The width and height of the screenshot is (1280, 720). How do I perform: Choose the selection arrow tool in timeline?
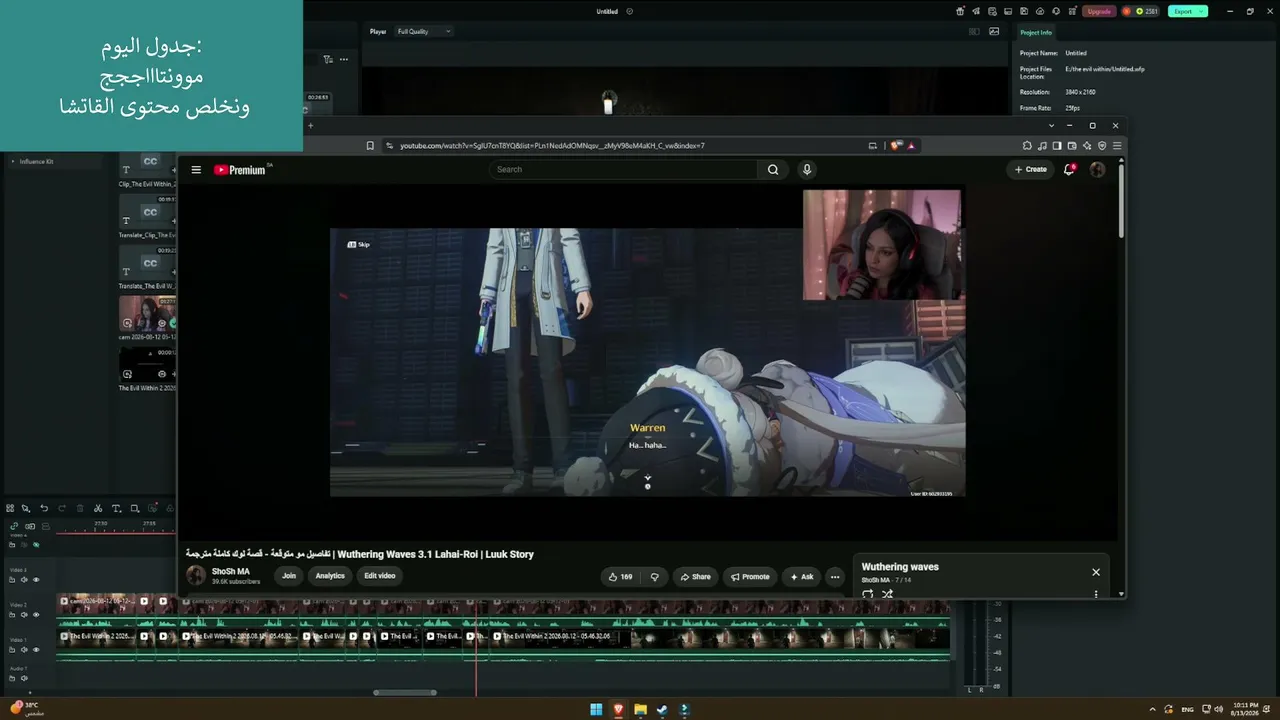tap(26, 508)
